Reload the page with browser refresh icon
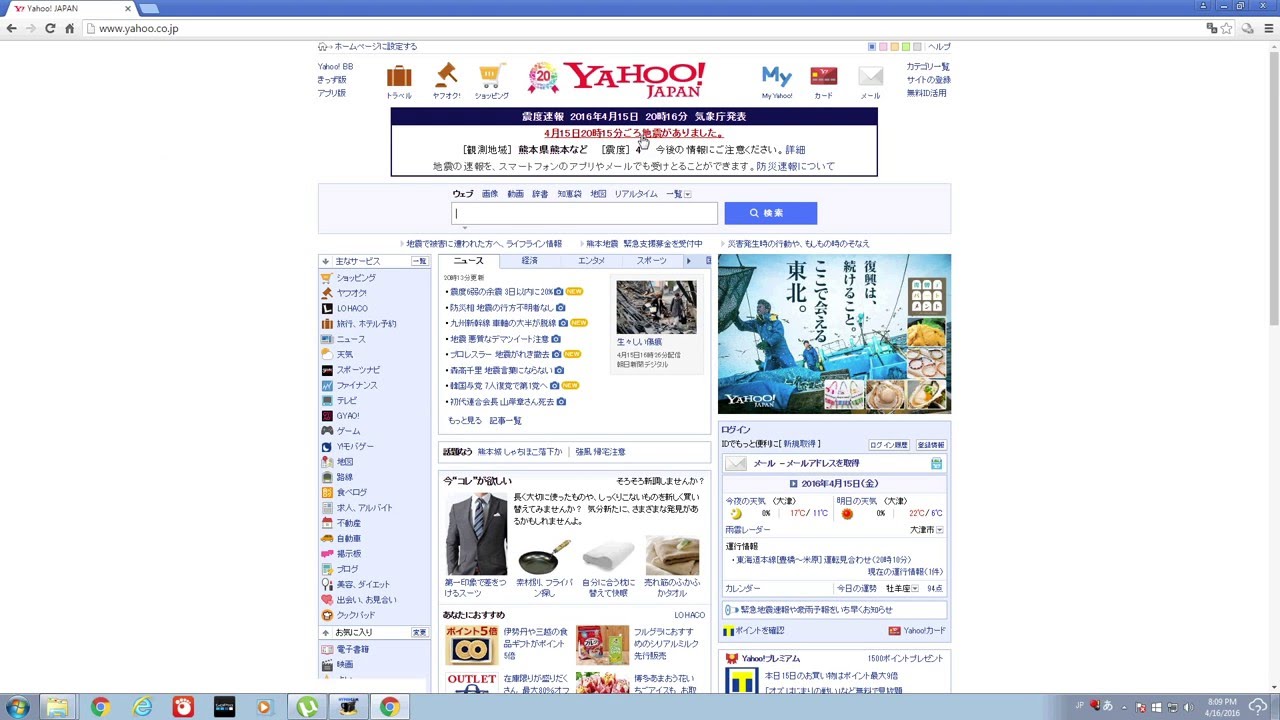 [50, 28]
